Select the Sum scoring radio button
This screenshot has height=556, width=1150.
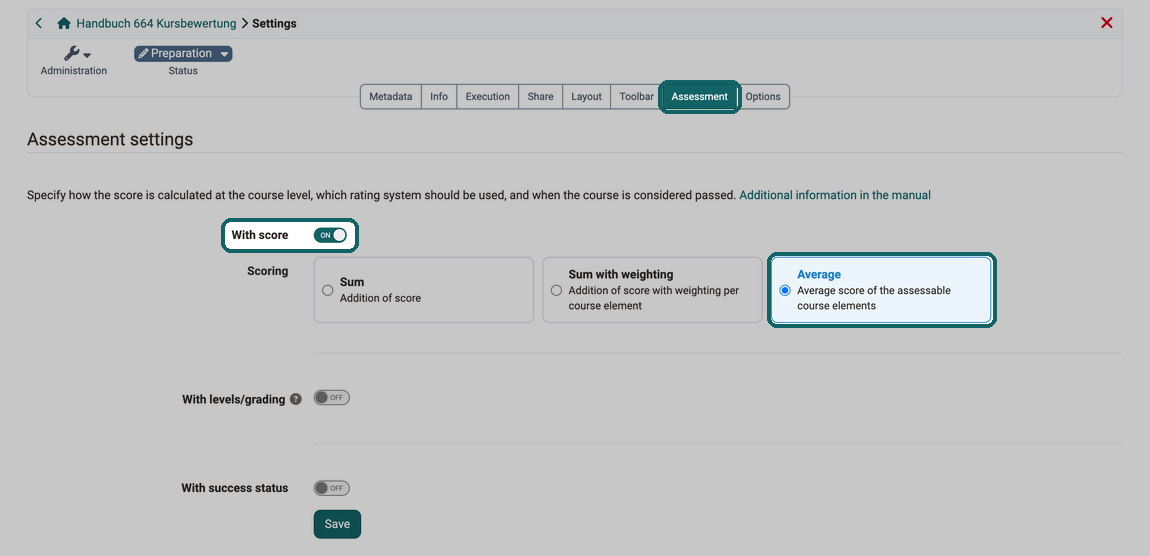328,290
